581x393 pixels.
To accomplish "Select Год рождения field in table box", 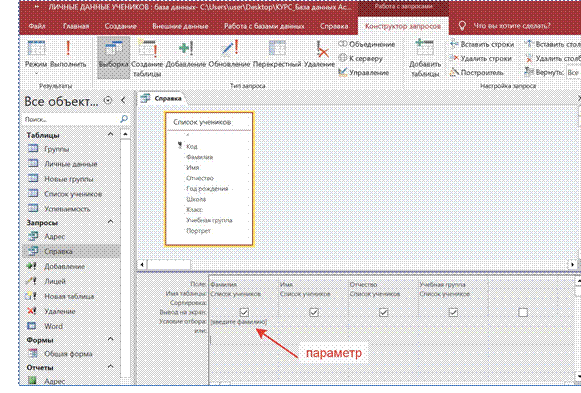I will (x=207, y=189).
